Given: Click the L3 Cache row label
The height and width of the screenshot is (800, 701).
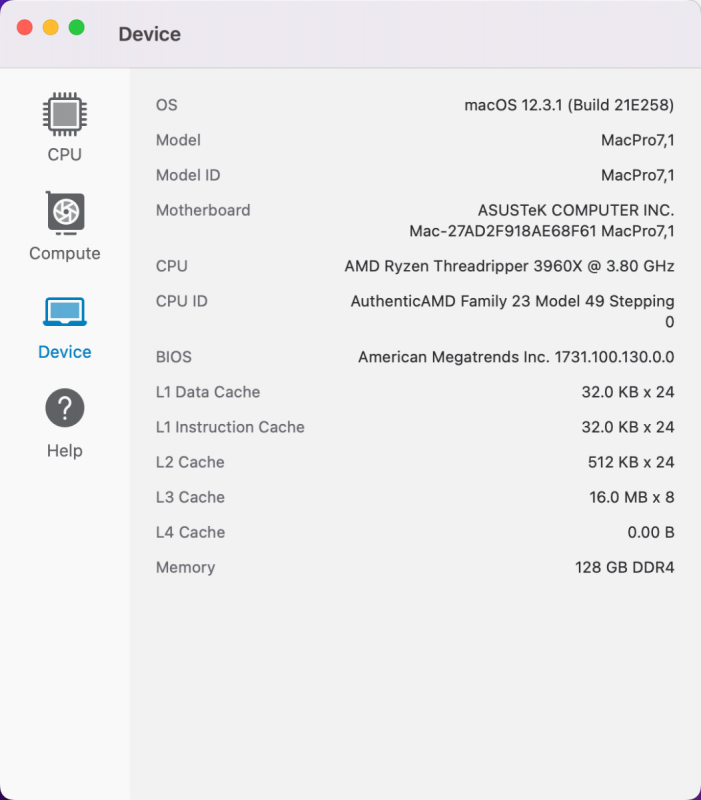Looking at the screenshot, I should [190, 497].
